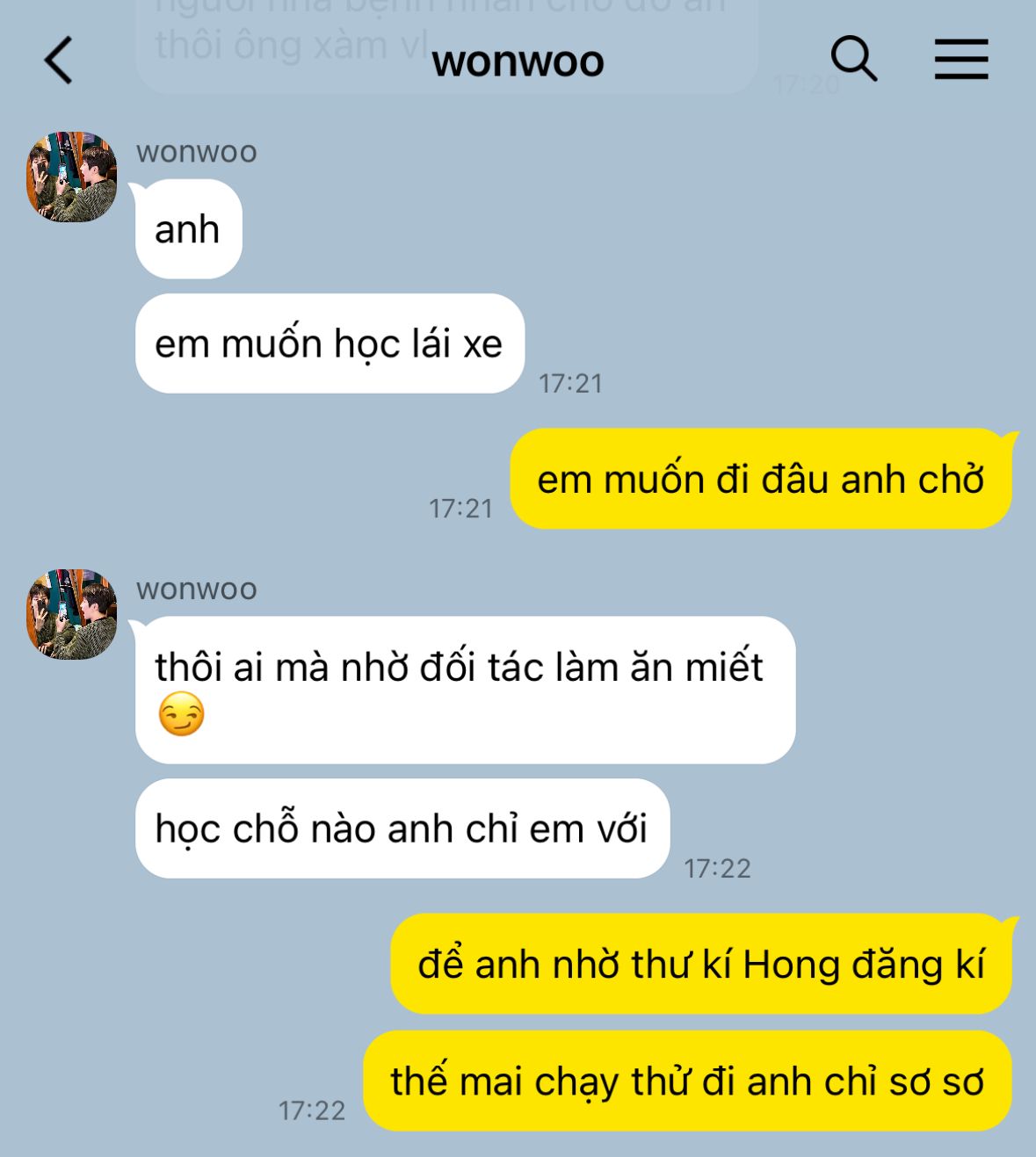Select yellow 'em muốn đi đâu anh chở' bubble
Screen dimensions: 1036x1157
(x=761, y=479)
